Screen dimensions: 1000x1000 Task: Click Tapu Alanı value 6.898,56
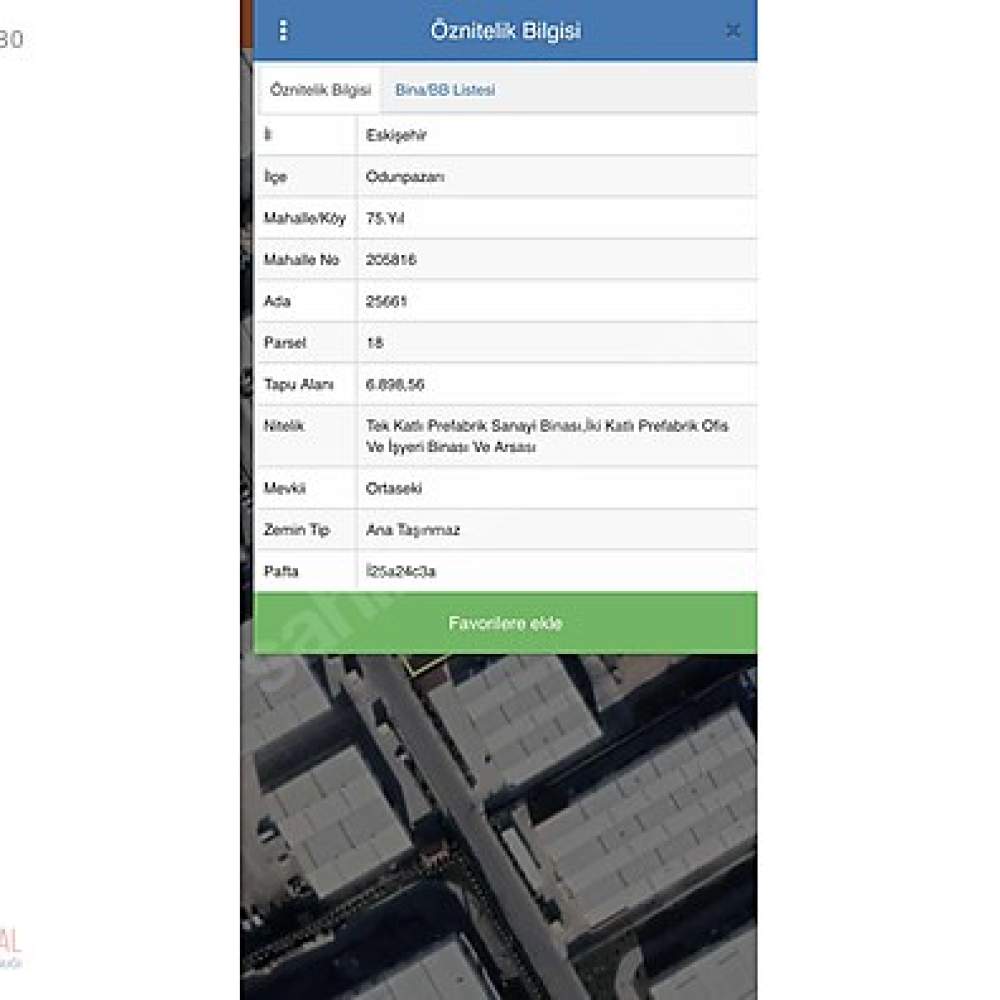[x=395, y=385]
